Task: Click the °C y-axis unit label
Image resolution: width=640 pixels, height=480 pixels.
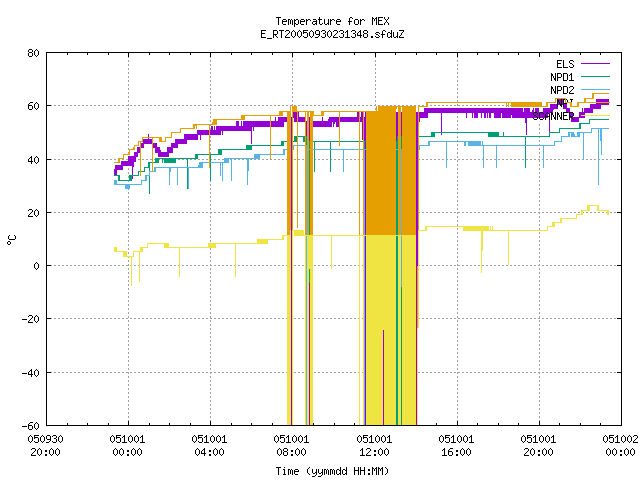Action: [x=11, y=240]
